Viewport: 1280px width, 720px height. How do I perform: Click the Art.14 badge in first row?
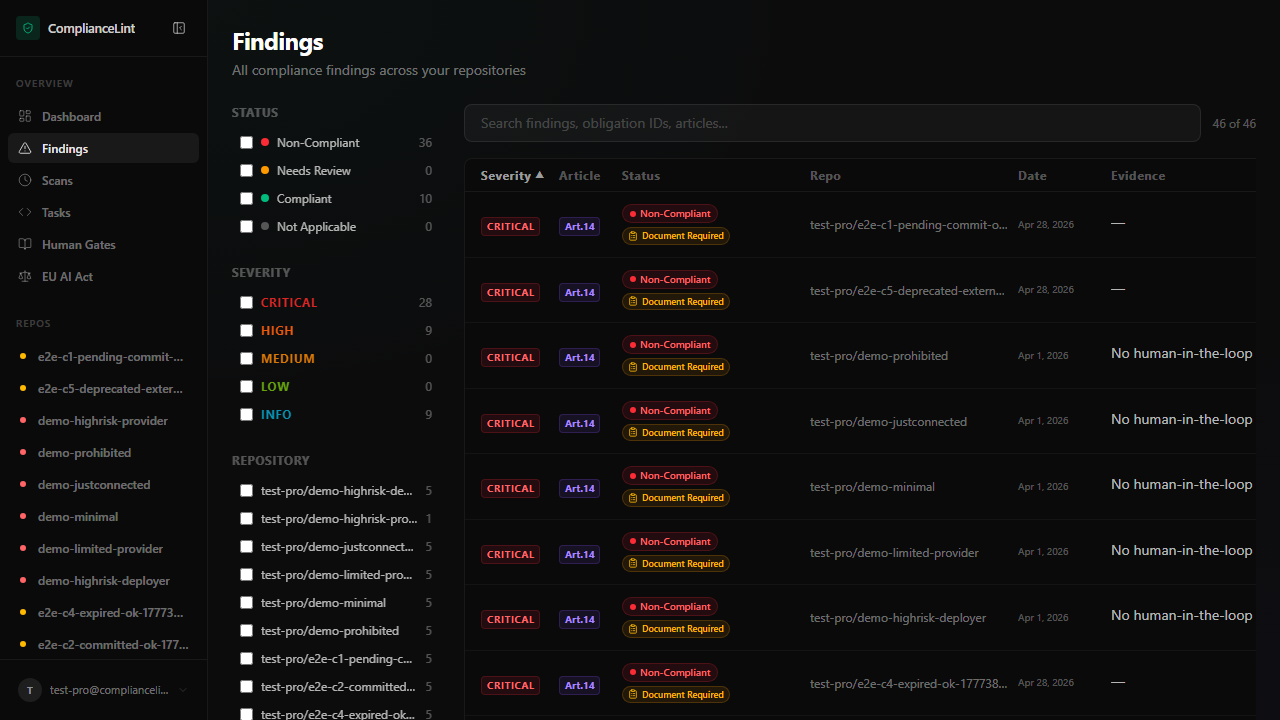(579, 227)
